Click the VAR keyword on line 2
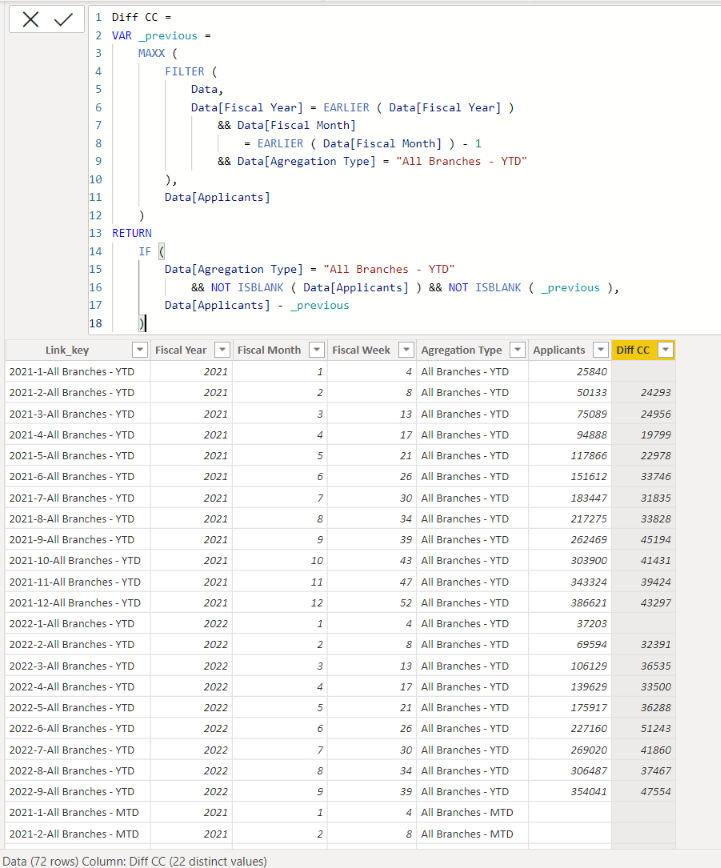 (122, 35)
